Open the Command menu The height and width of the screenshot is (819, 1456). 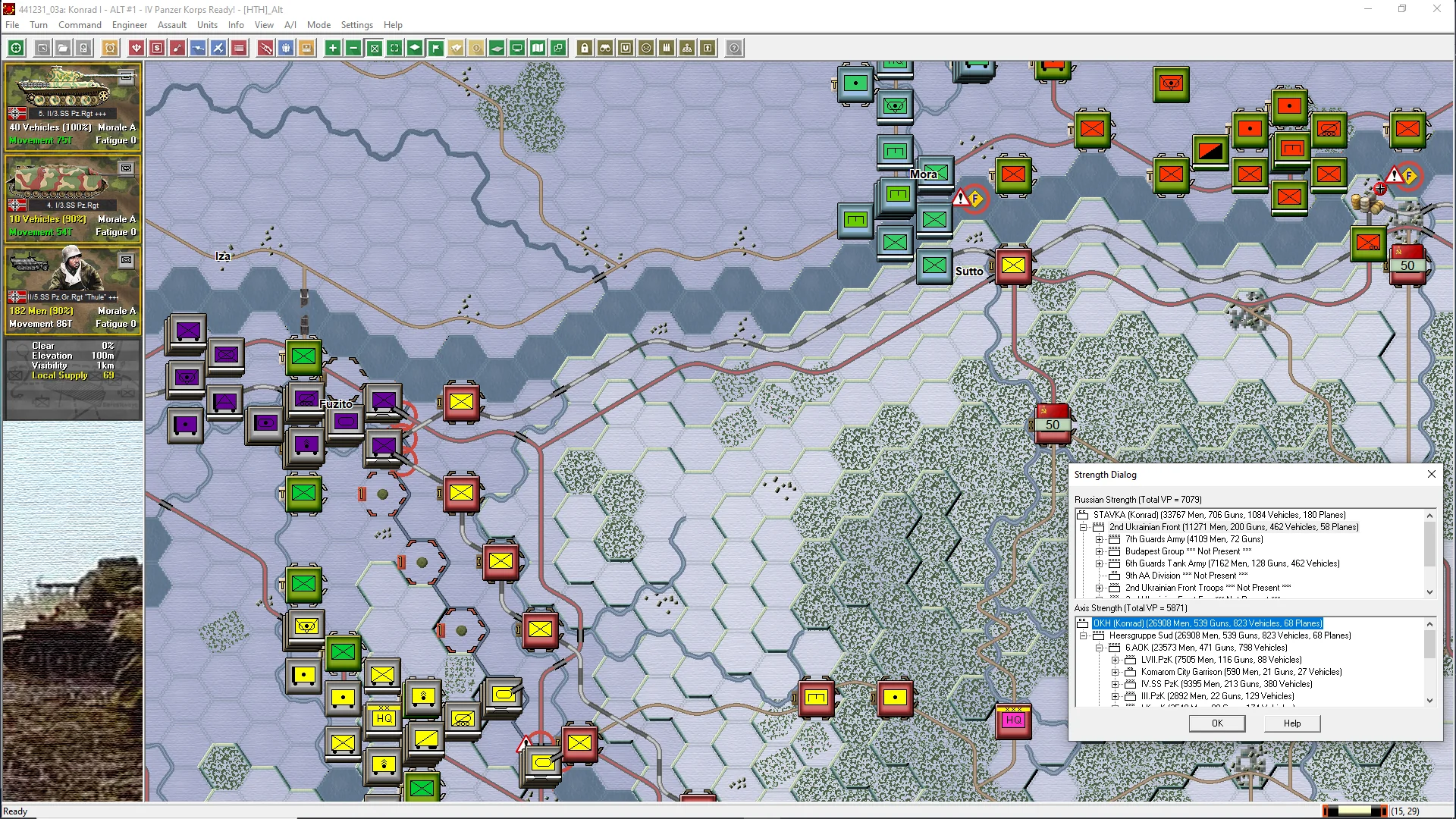[80, 24]
